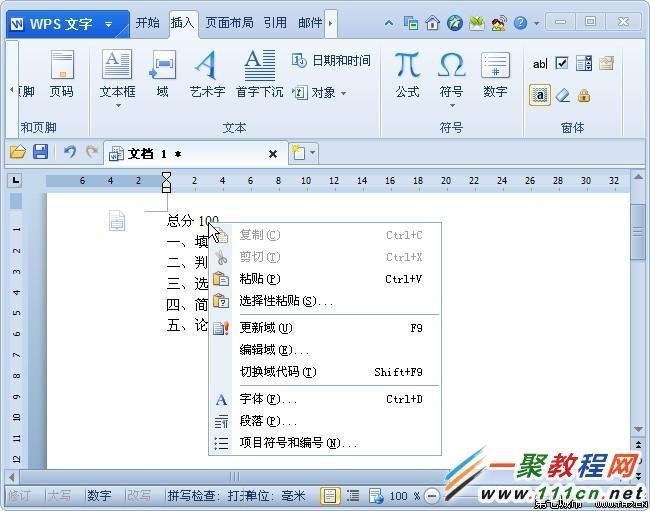Insert checkbox form field icon

562,63
